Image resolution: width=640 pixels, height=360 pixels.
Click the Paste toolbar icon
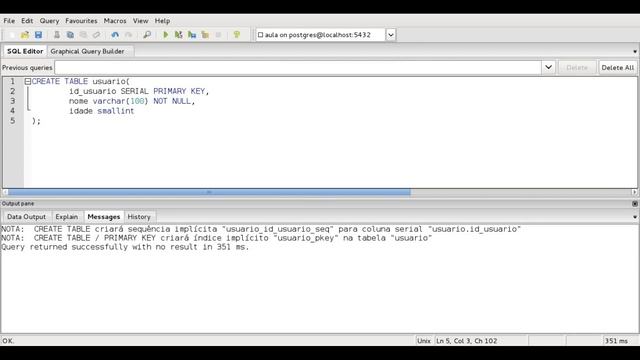83,35
